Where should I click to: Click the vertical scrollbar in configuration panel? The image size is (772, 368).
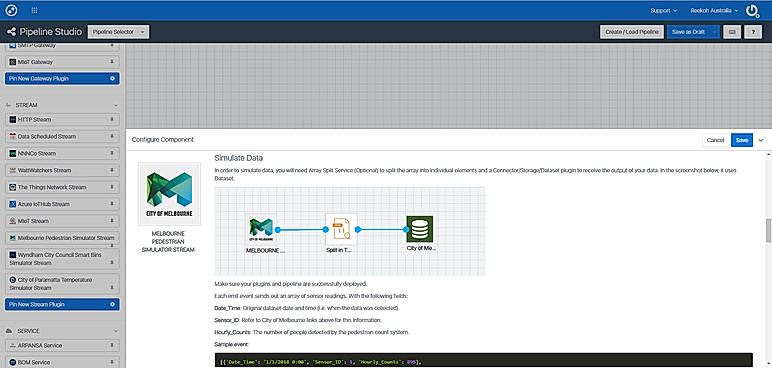769,230
